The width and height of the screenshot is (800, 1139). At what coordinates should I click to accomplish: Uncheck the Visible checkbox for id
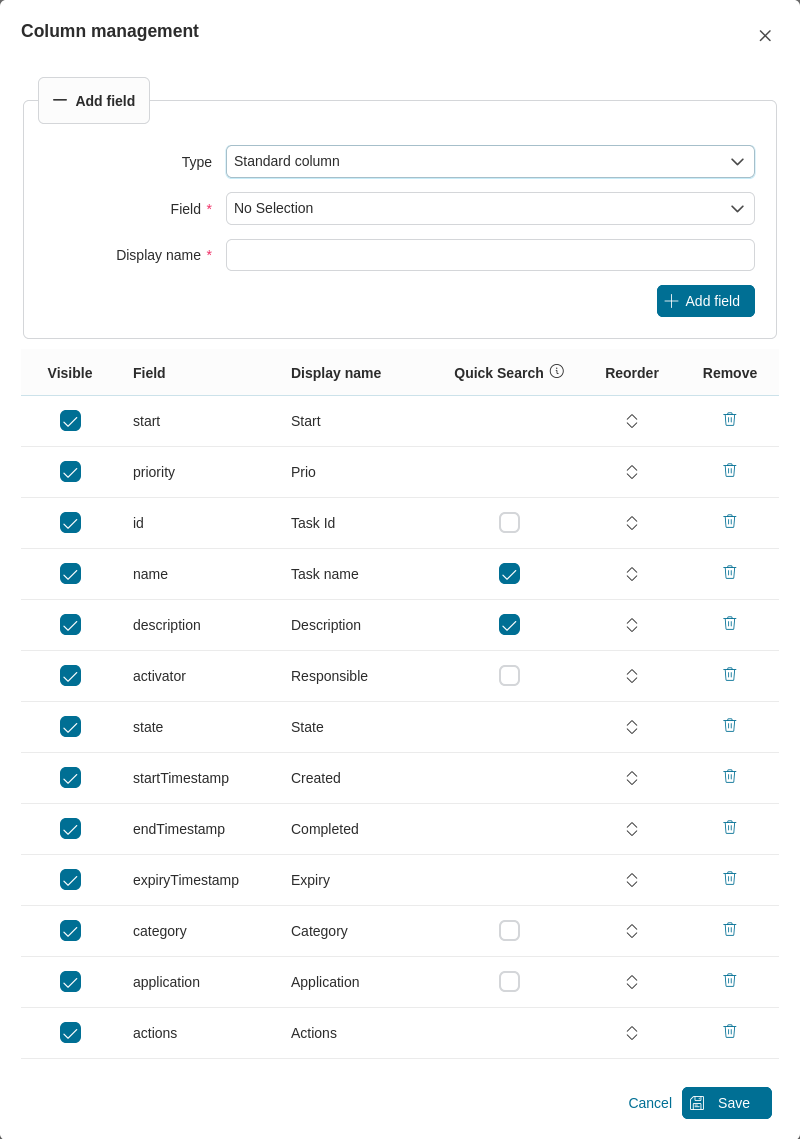click(x=70, y=522)
